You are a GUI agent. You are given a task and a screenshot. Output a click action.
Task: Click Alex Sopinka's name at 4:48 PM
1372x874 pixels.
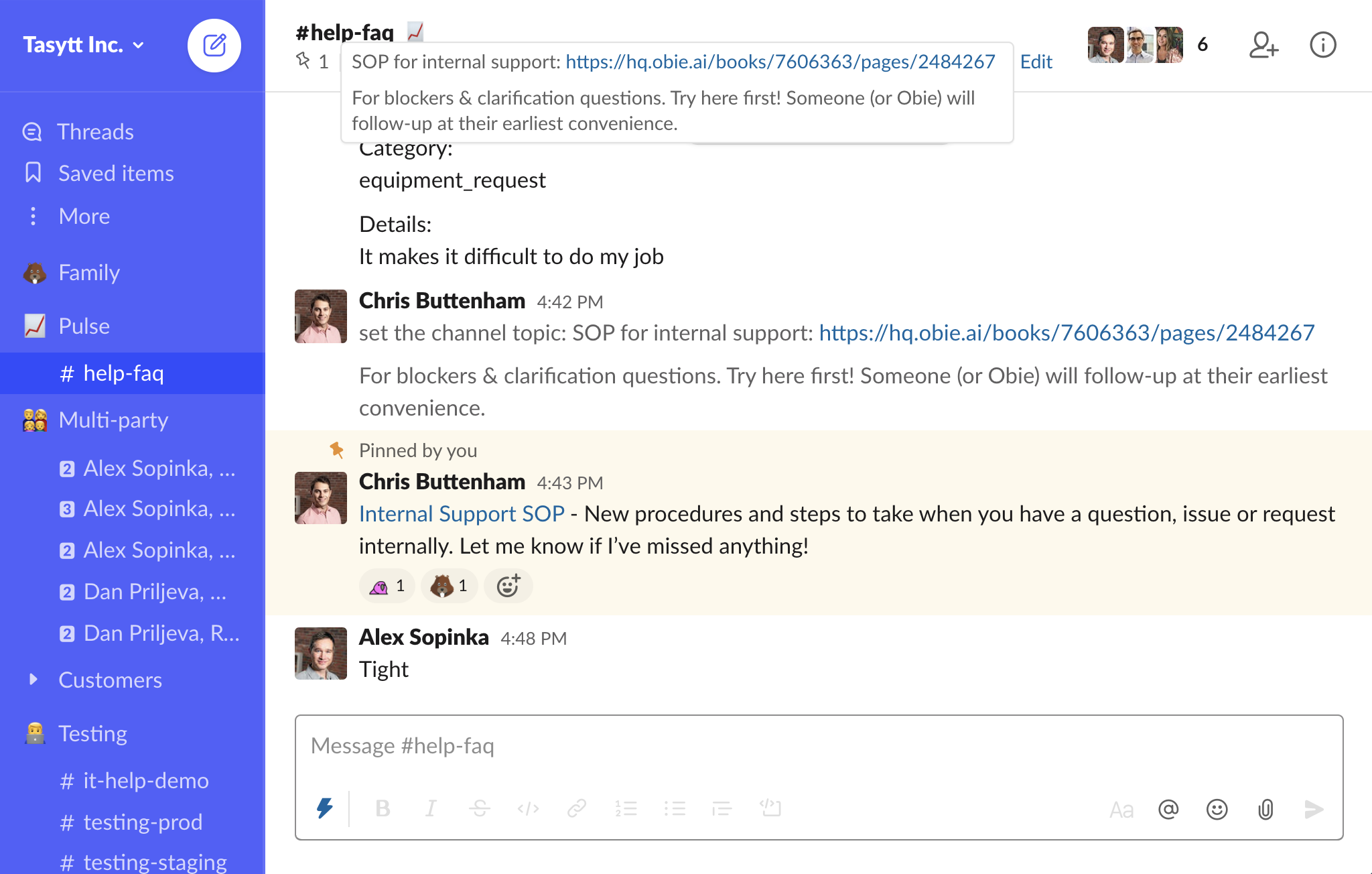point(424,637)
